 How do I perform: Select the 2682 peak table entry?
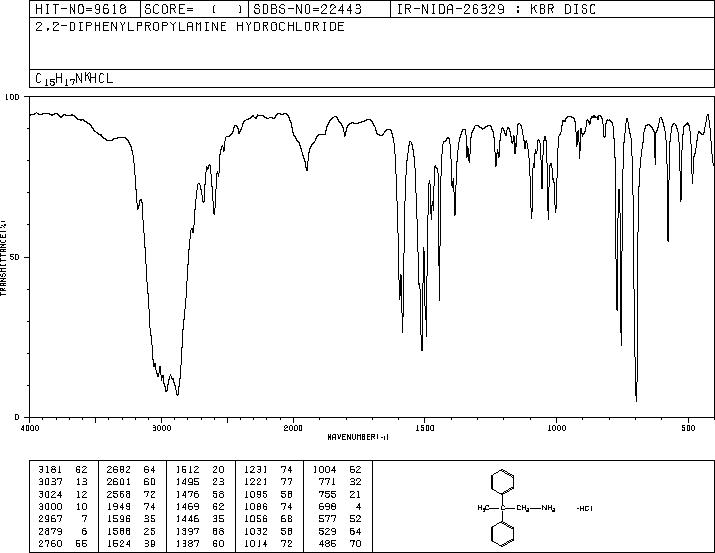pos(131,469)
